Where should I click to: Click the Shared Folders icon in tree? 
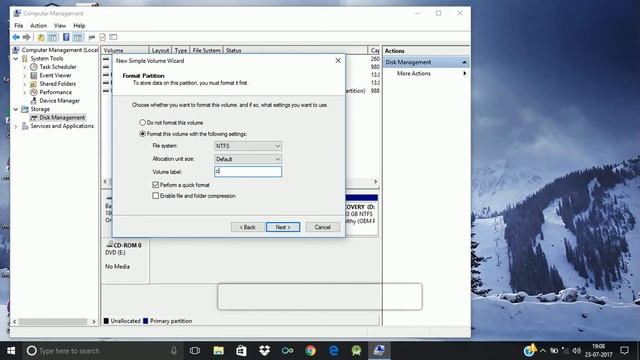(34, 84)
